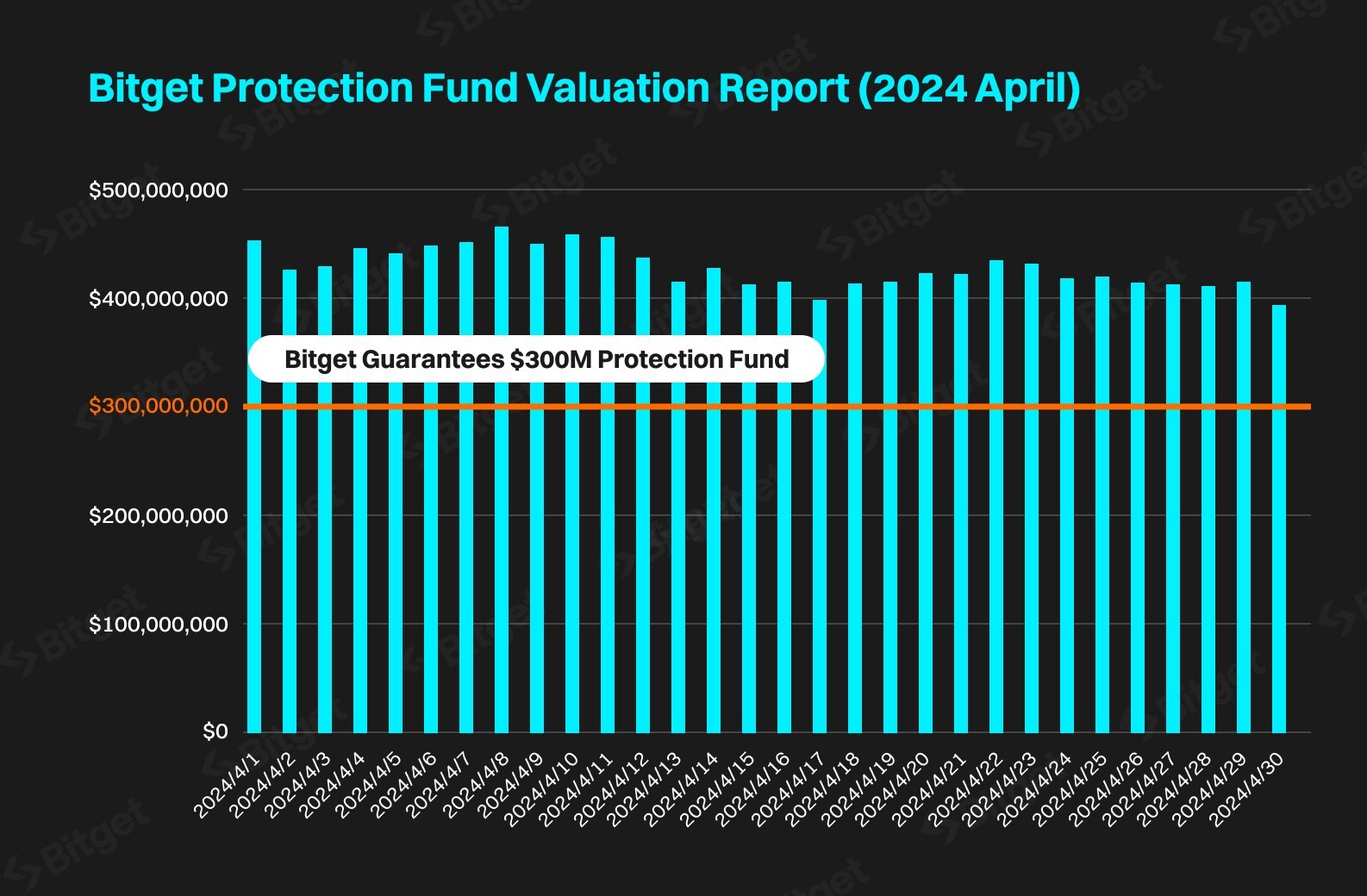The width and height of the screenshot is (1367, 896).
Task: Click the chart title text
Action: (584, 89)
